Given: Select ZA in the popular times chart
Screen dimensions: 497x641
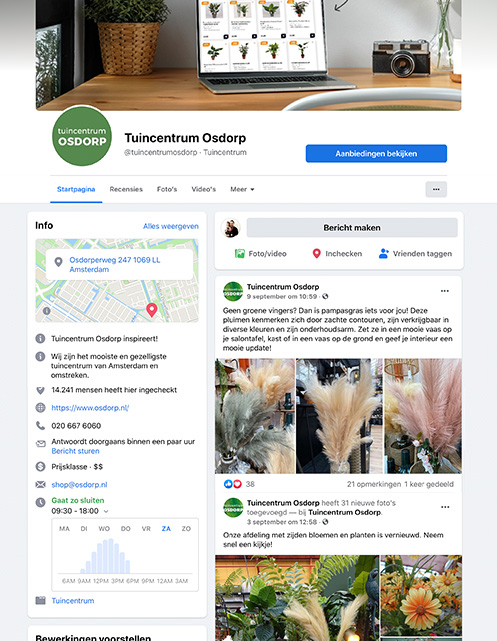Looking at the screenshot, I should [166, 529].
